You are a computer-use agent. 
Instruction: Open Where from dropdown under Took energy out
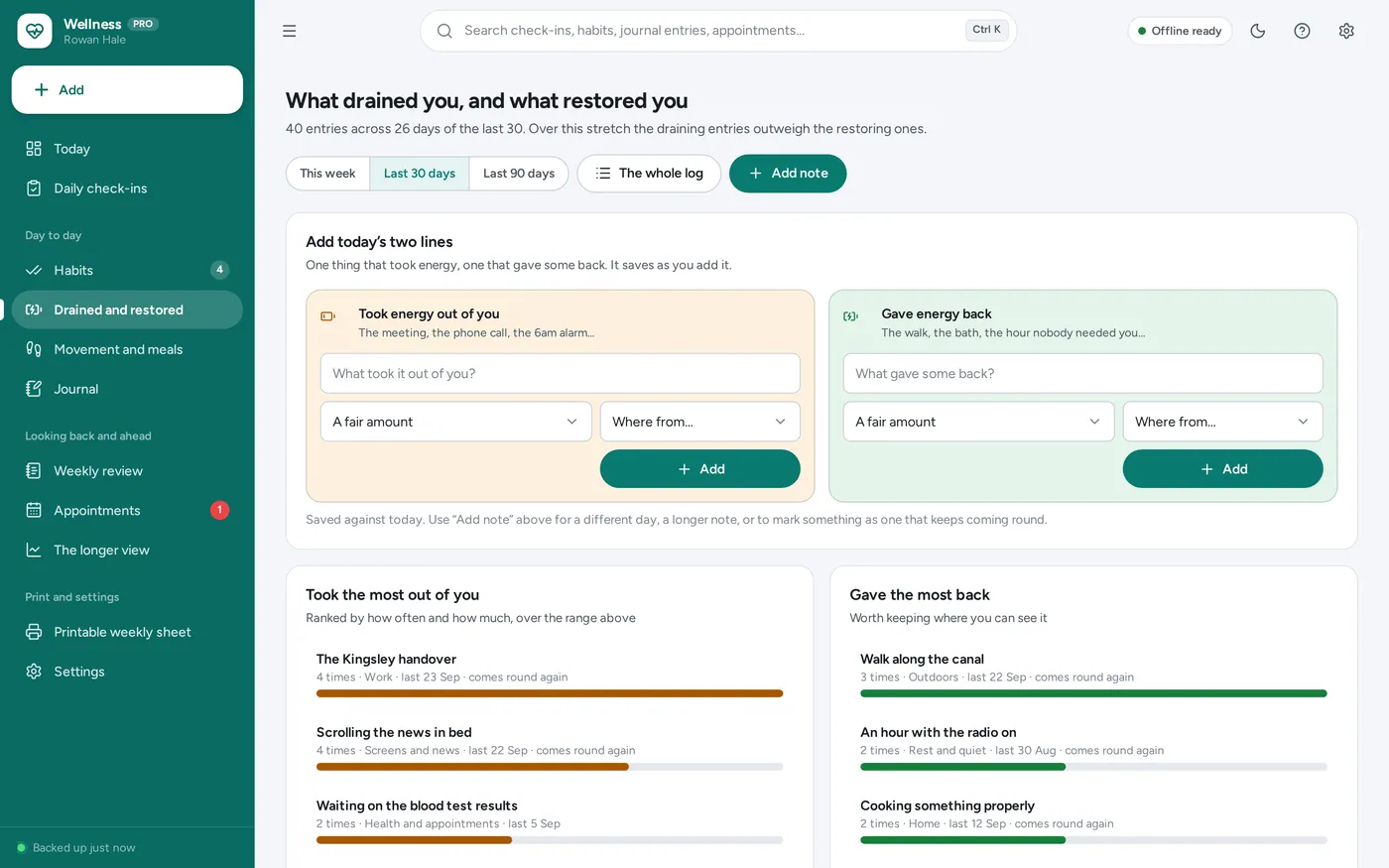point(700,422)
